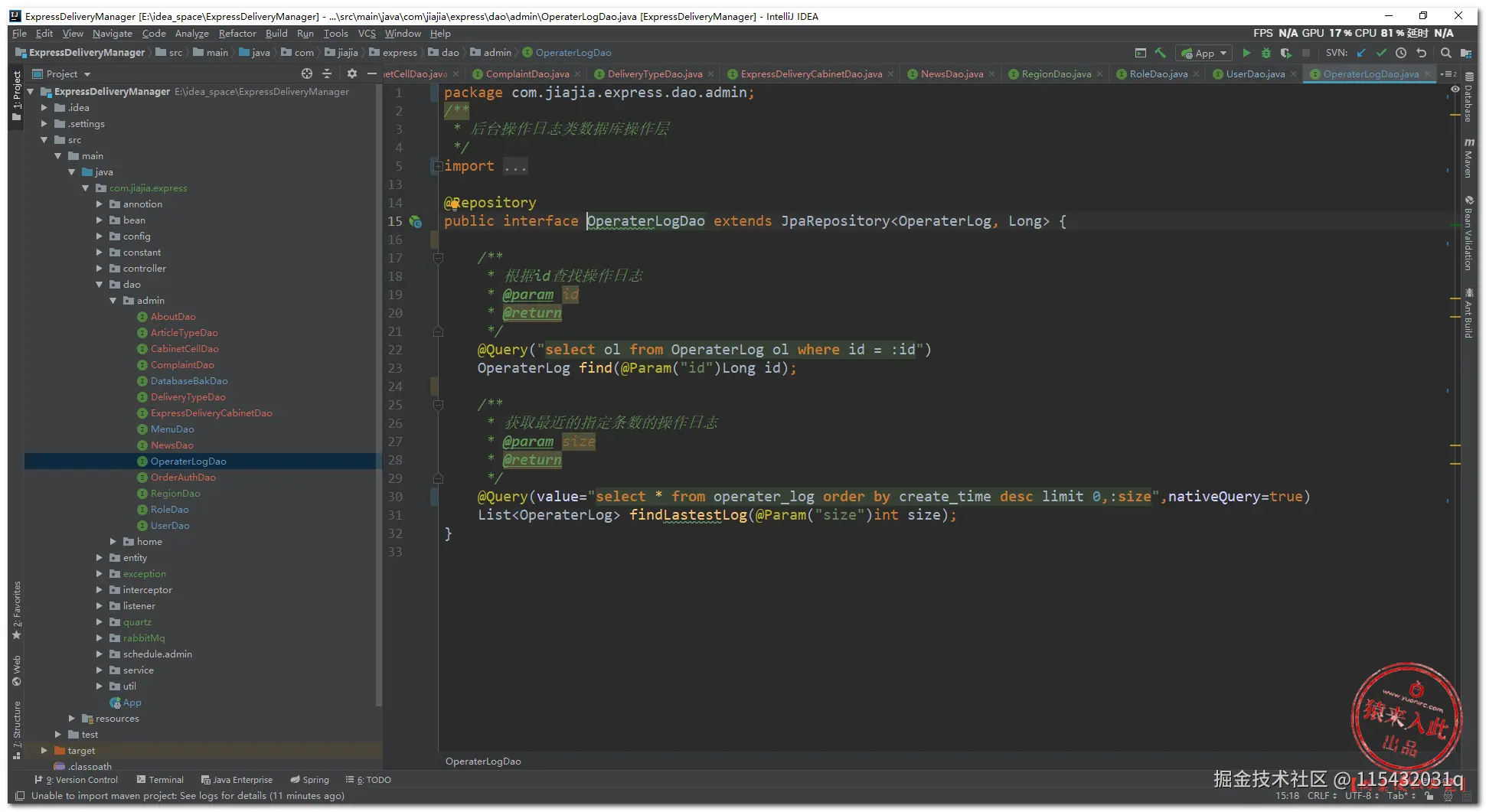Open the App run configuration dropdown
The width and height of the screenshot is (1486, 812).
[x=1204, y=53]
